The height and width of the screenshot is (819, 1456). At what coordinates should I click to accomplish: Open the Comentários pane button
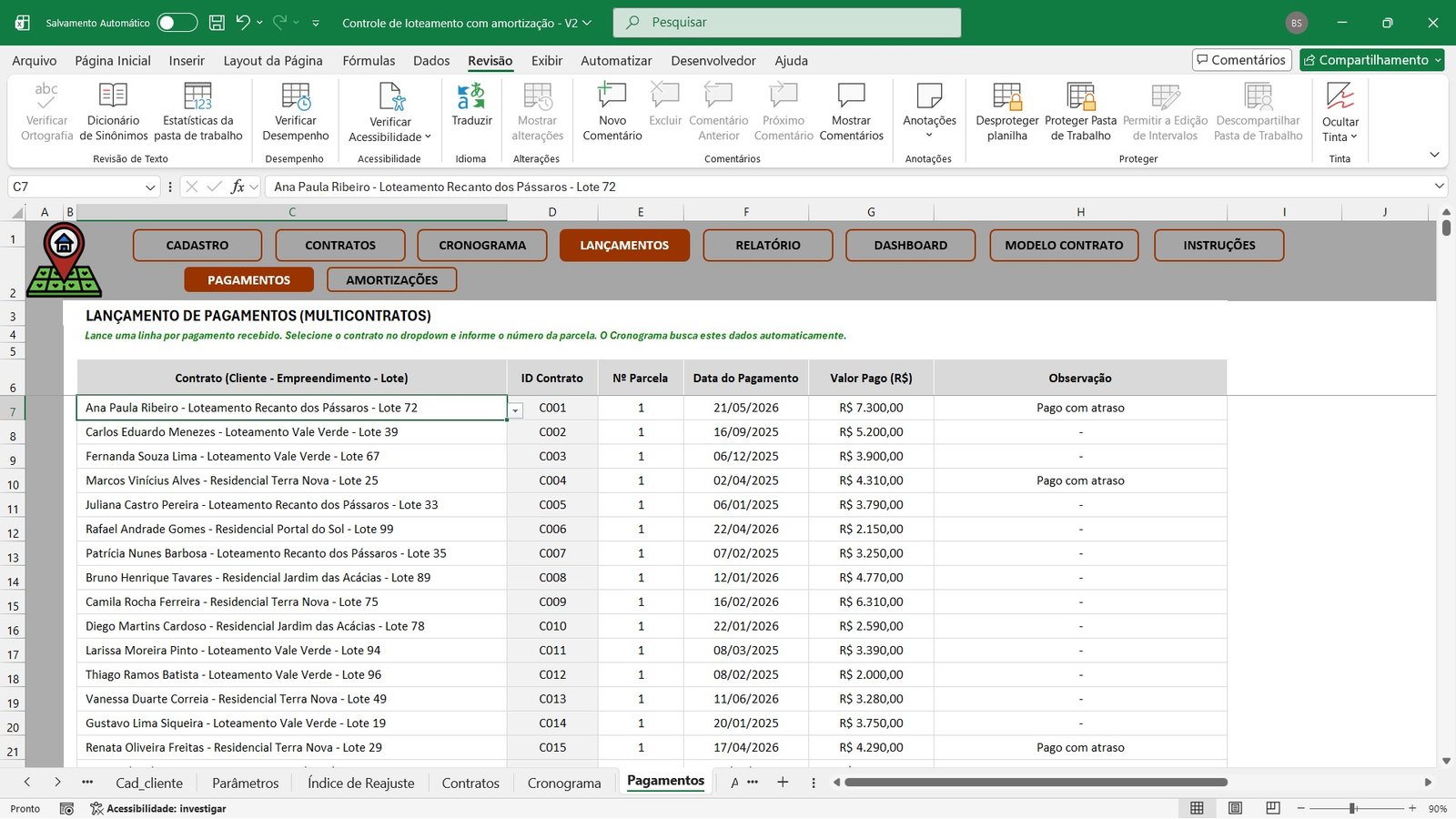tap(1242, 60)
